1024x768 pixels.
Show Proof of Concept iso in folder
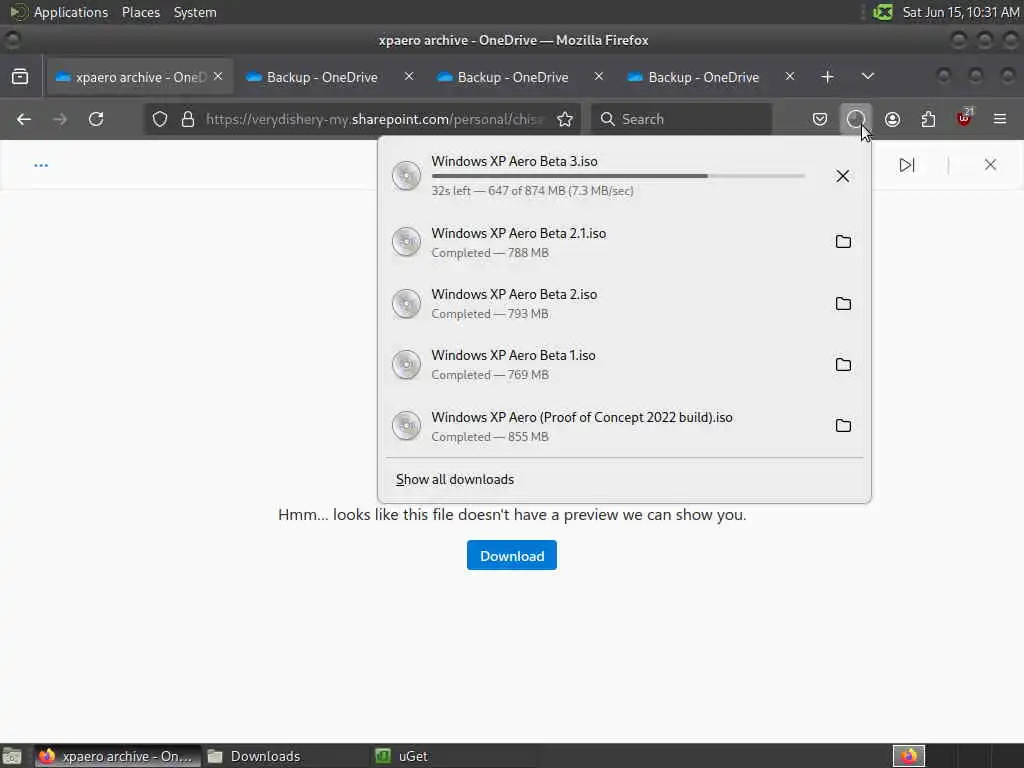pyautogui.click(x=843, y=426)
